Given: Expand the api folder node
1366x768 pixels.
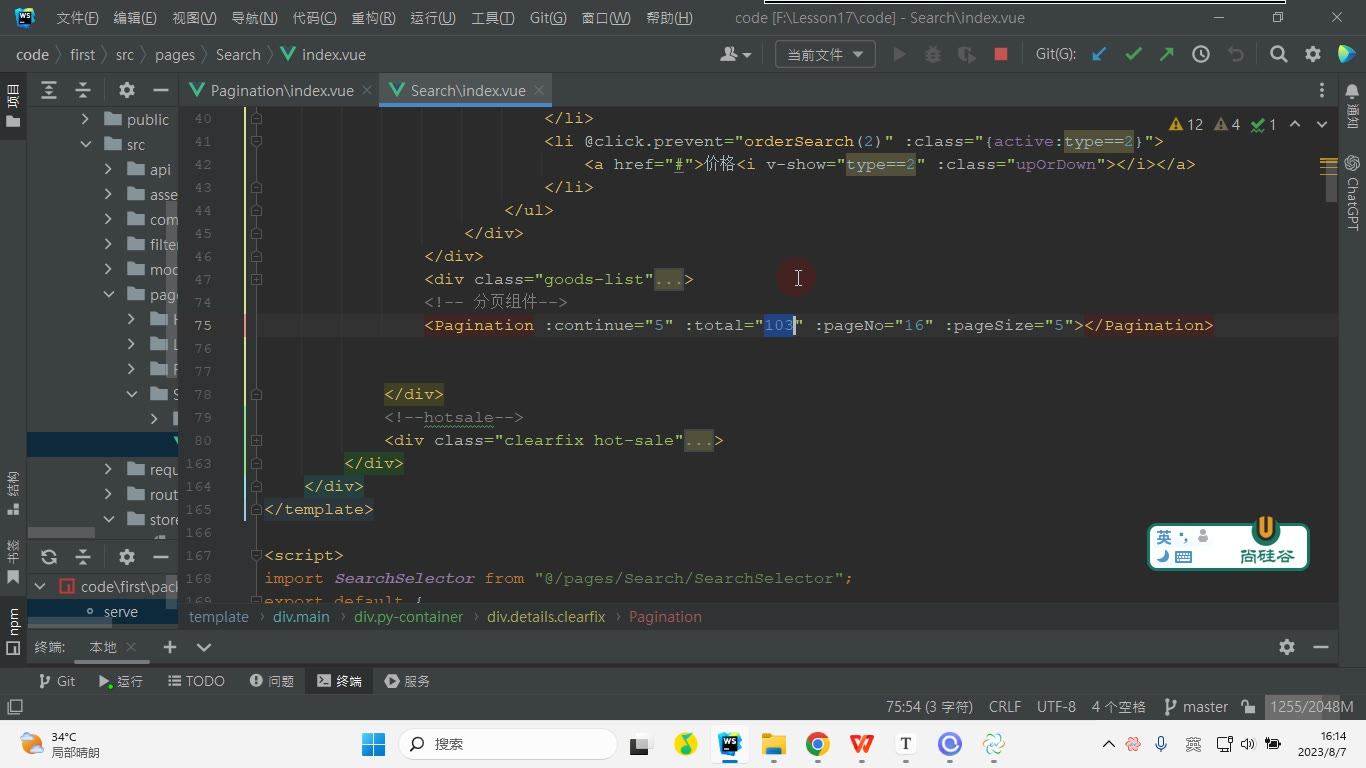Looking at the screenshot, I should pos(109,170).
